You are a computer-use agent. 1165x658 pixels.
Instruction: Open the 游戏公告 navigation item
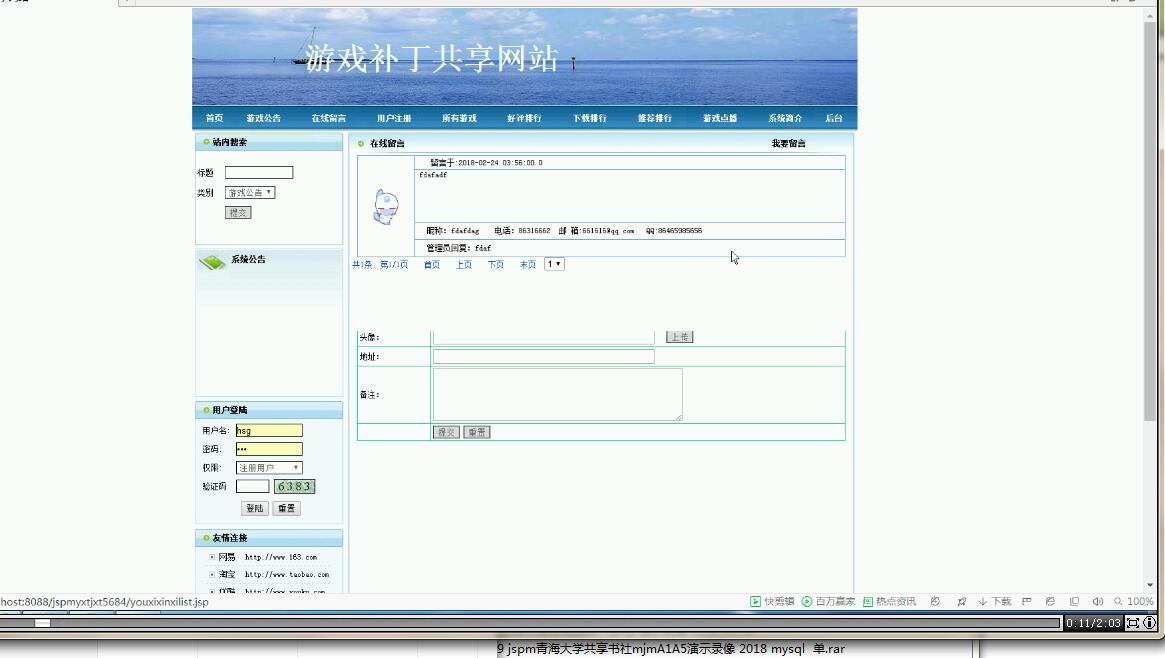tap(264, 118)
